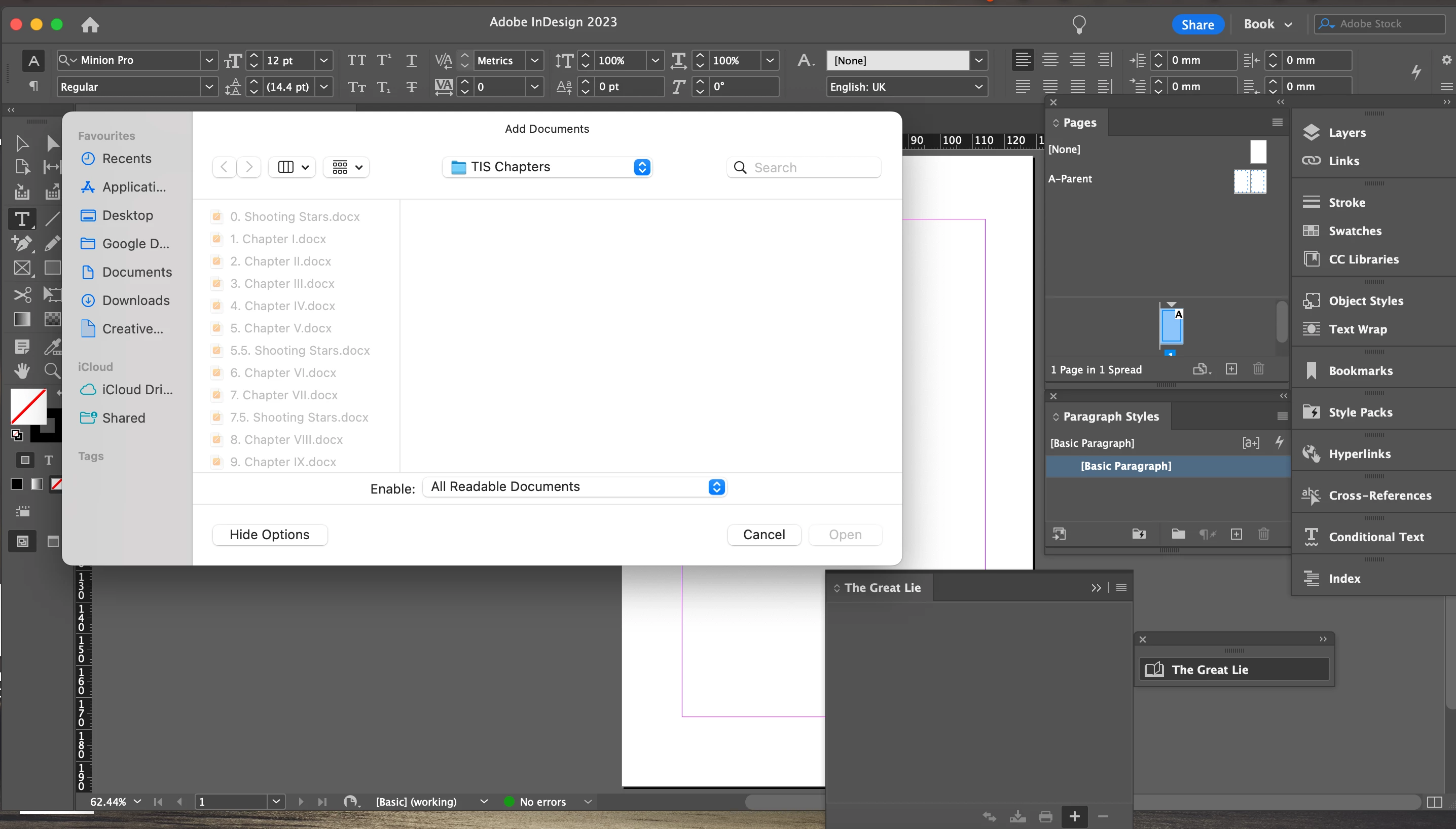Open Downloads in Favourites sidebar
The image size is (1456, 829).
point(135,300)
